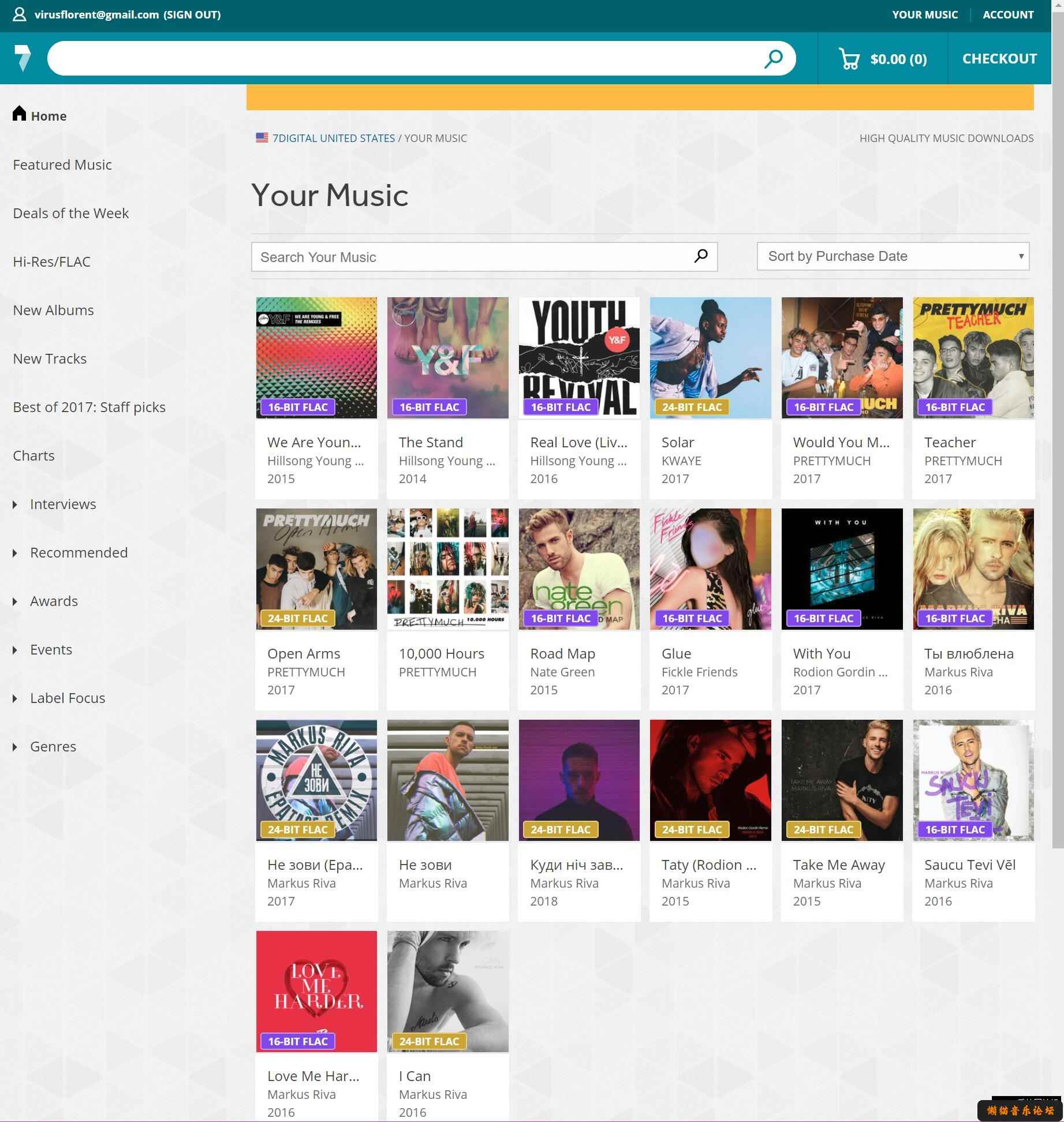Click the Fickle Friends artist name

tap(699, 672)
